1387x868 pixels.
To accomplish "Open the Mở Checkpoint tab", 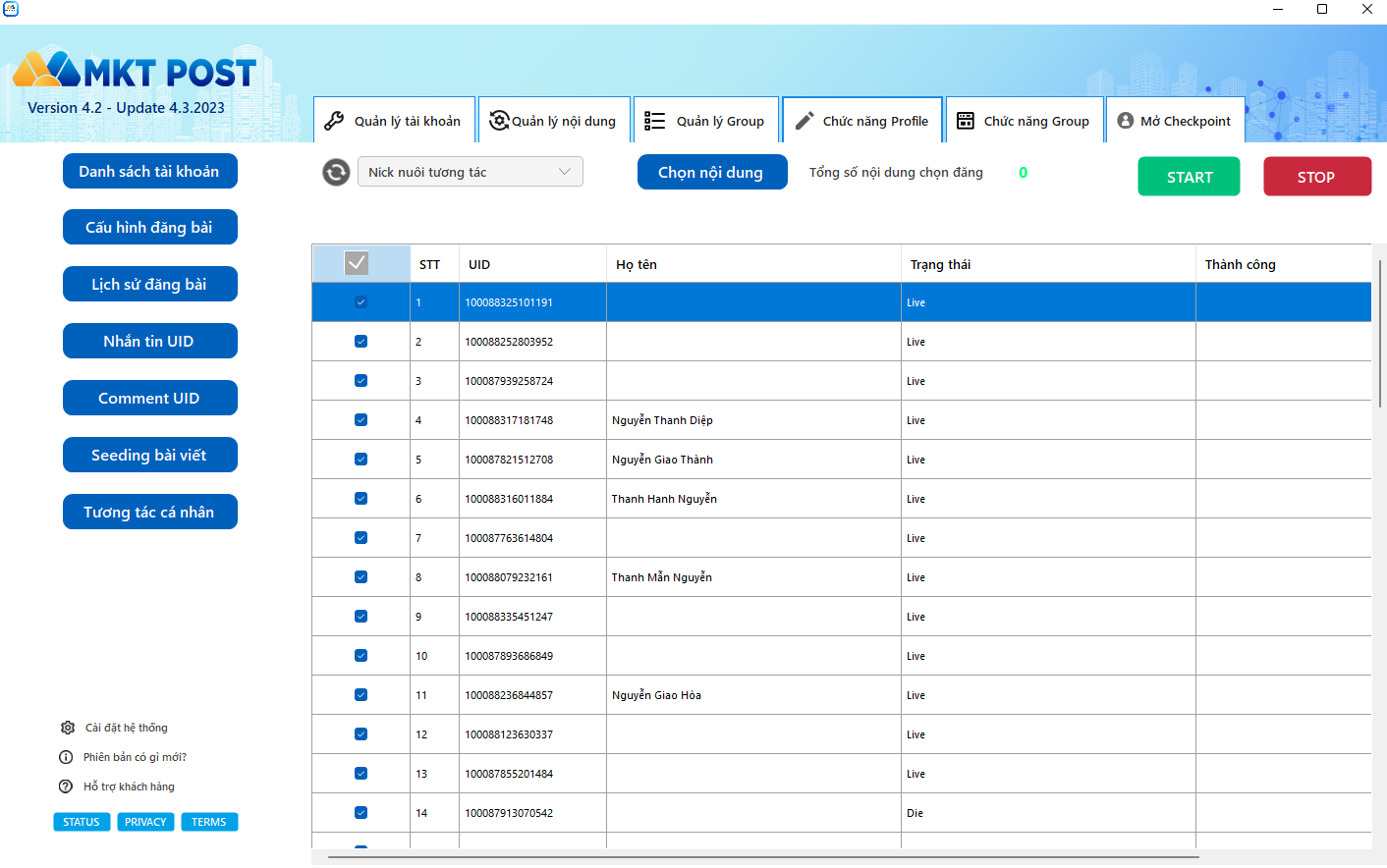I will coord(1176,120).
